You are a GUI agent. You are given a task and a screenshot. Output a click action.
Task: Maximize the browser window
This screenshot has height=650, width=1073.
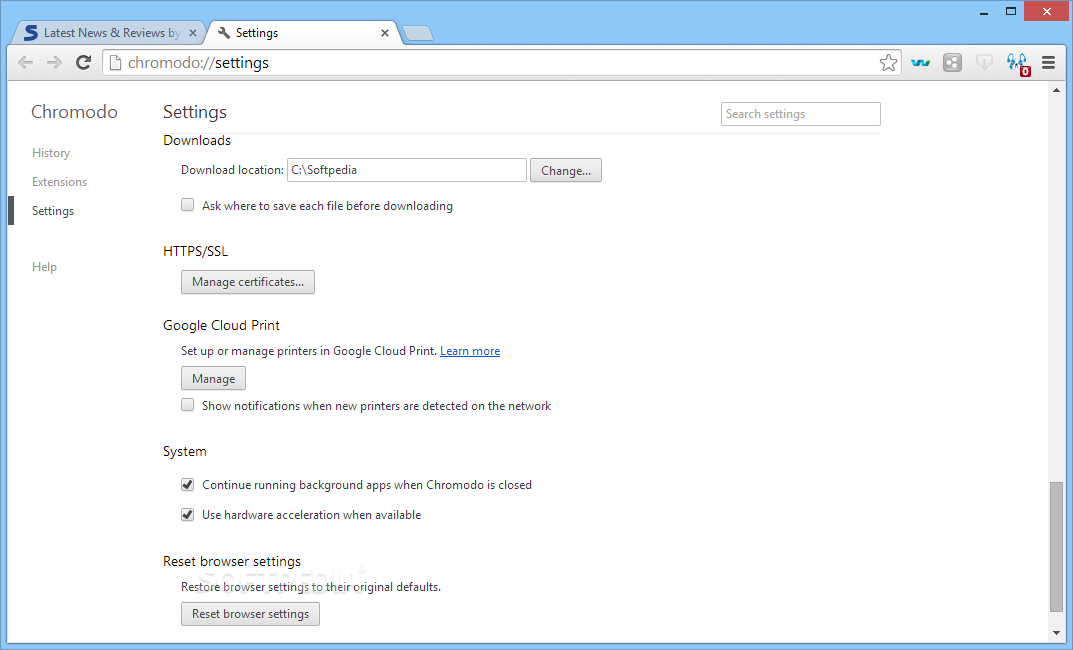[x=1011, y=12]
